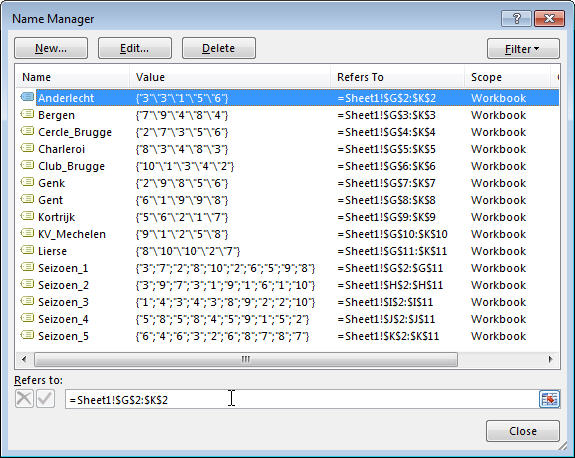
Task: Click the name icon beside Seizoen_2
Action: [x=28, y=284]
